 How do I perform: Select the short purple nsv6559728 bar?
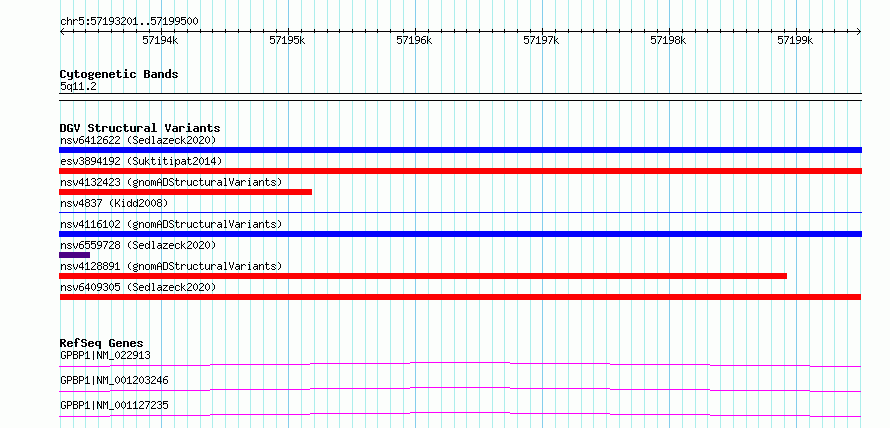point(74,255)
